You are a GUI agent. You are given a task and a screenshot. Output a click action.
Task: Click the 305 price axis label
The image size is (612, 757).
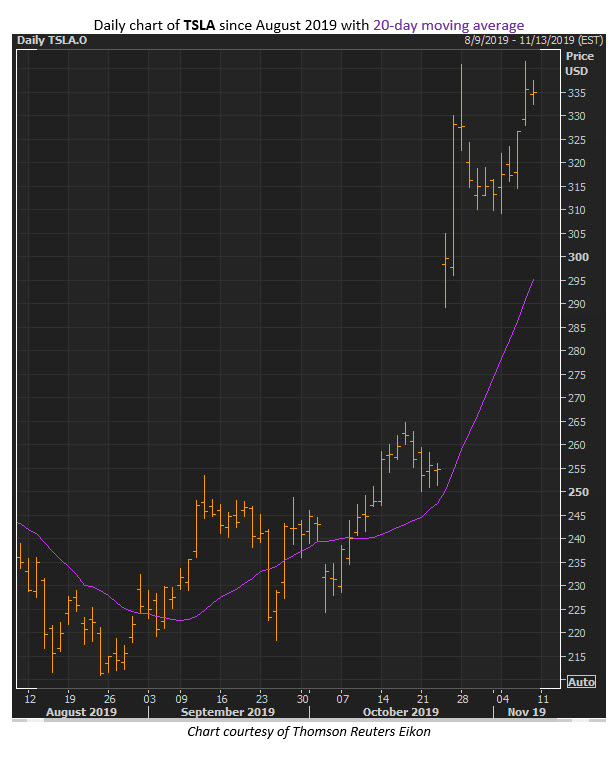pyautogui.click(x=576, y=234)
